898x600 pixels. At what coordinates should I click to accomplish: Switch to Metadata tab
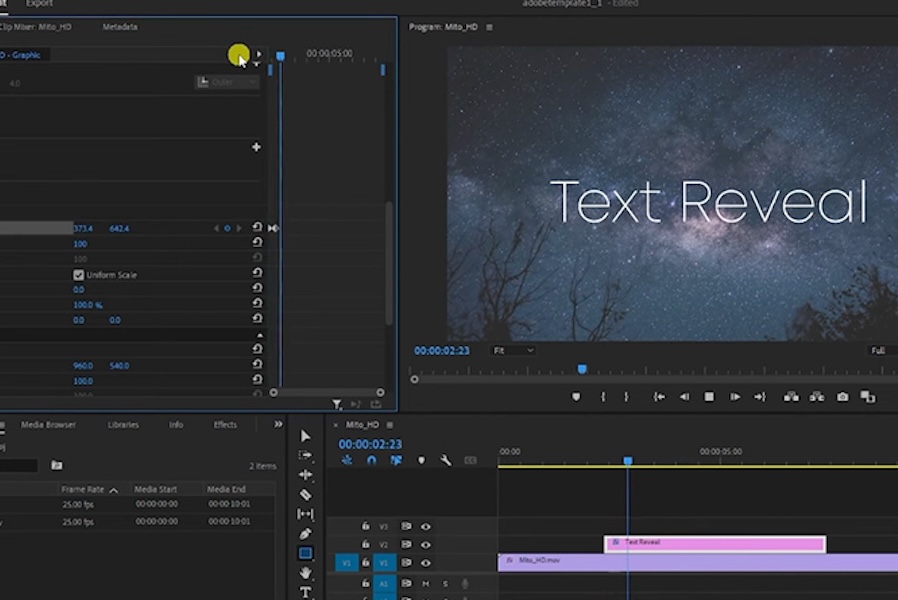point(120,27)
